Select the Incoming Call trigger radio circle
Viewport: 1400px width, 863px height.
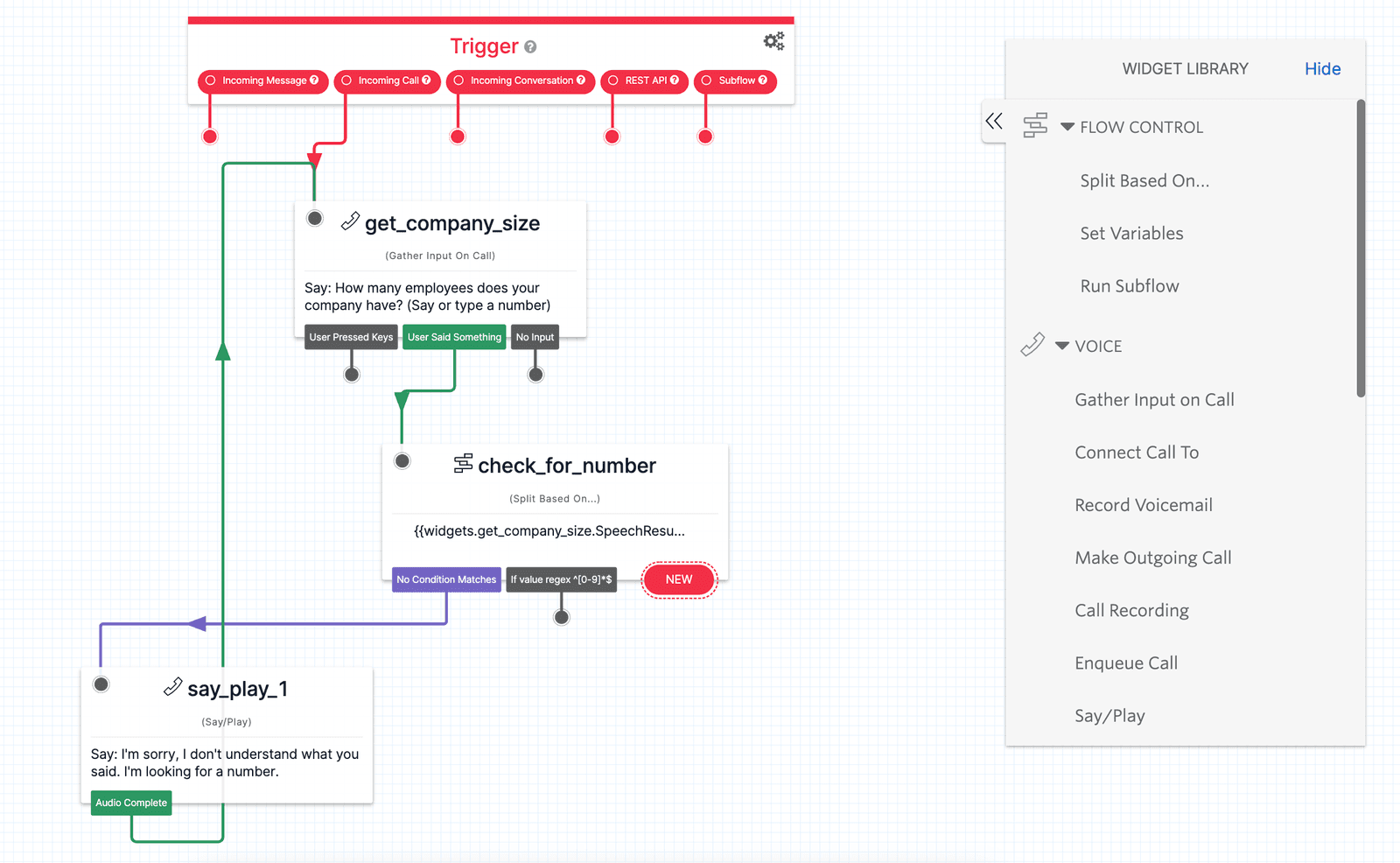tap(348, 81)
